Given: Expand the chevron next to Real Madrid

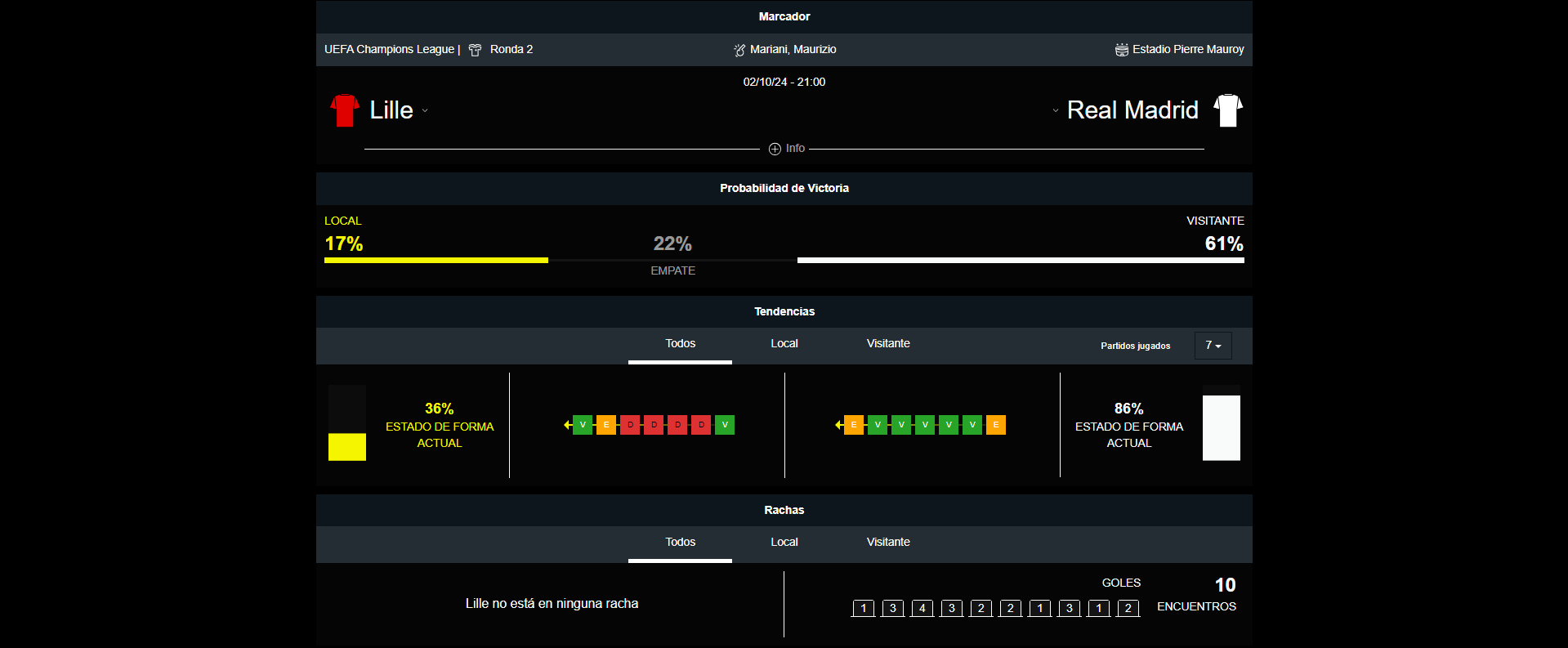Looking at the screenshot, I should (x=1055, y=111).
